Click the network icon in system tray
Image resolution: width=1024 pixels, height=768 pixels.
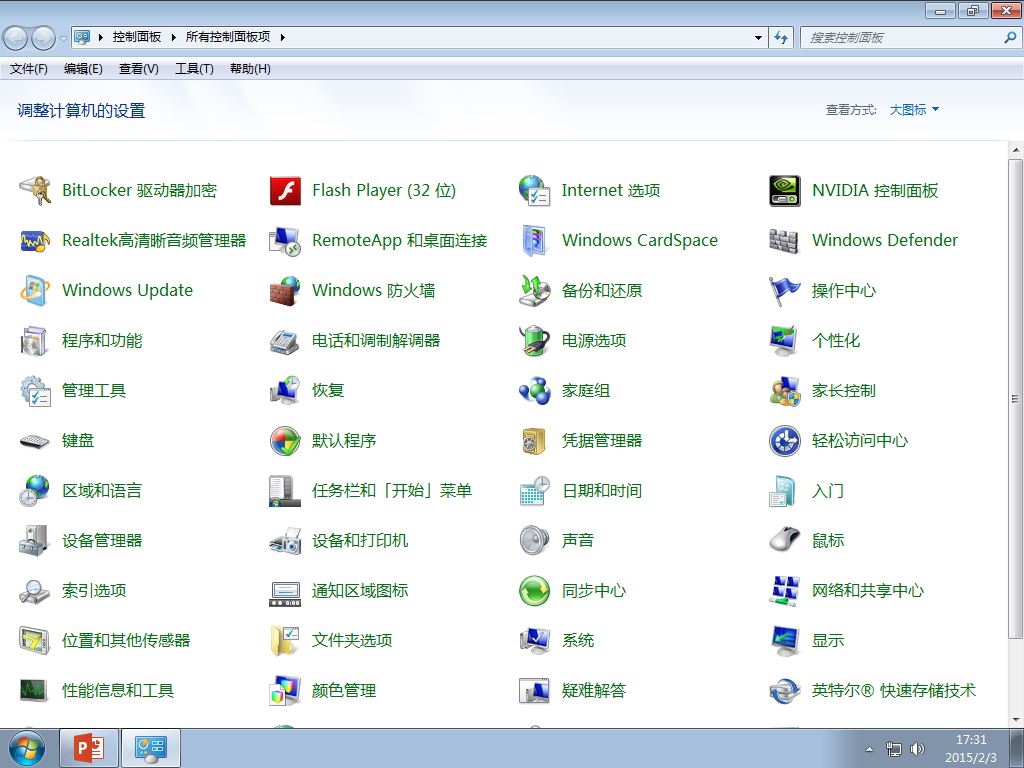pos(893,749)
